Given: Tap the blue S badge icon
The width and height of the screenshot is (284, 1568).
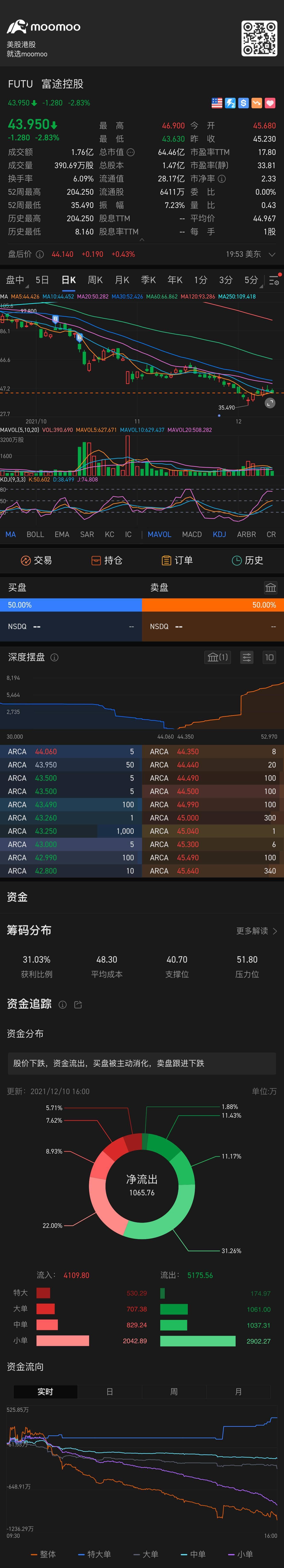Looking at the screenshot, I should click(244, 103).
